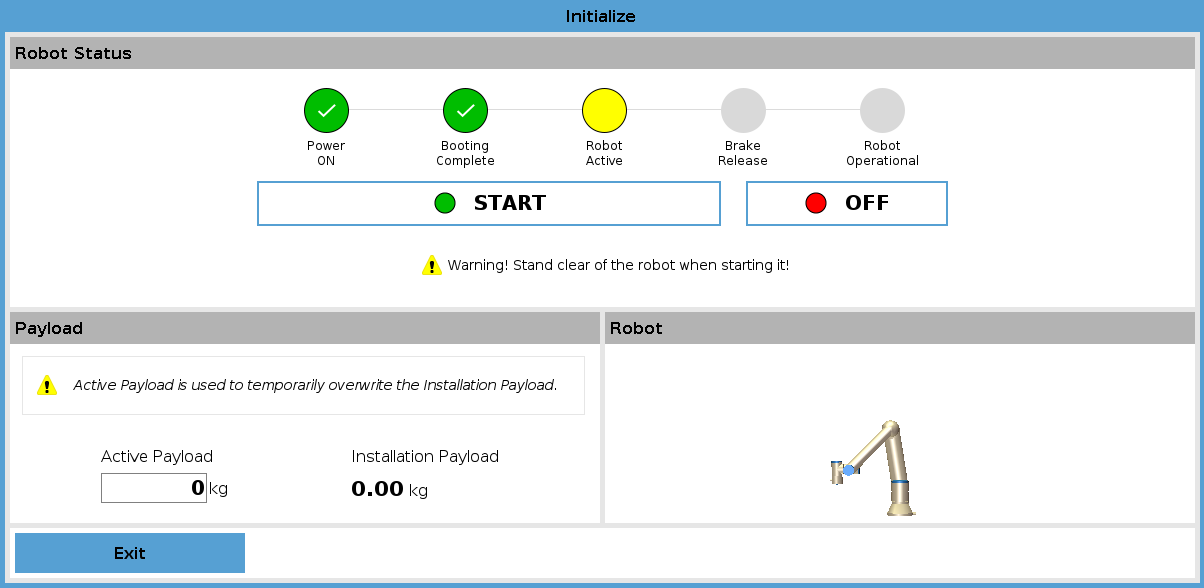
Task: Click the Initialize title bar
Action: point(601,16)
